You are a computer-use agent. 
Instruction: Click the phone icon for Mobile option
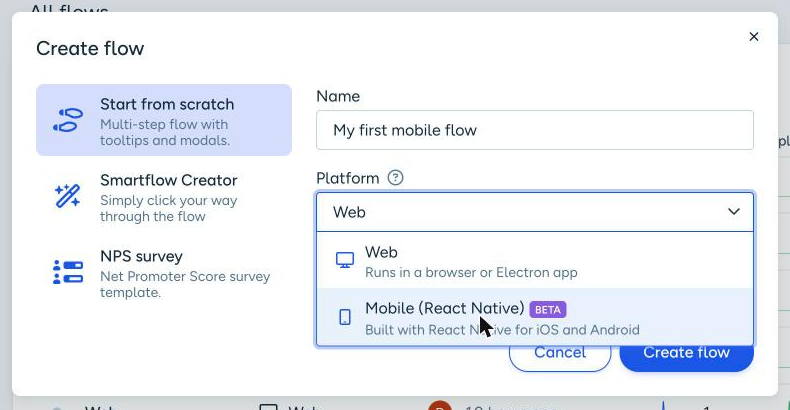pyautogui.click(x=345, y=317)
